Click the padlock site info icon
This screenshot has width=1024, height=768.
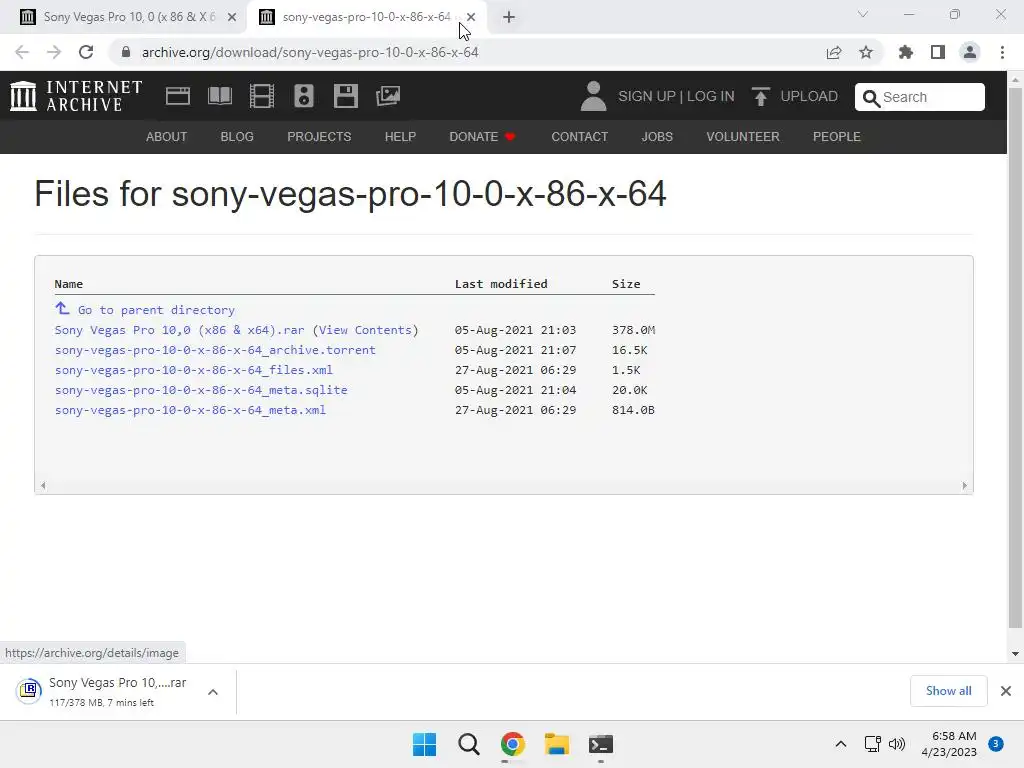click(126, 52)
